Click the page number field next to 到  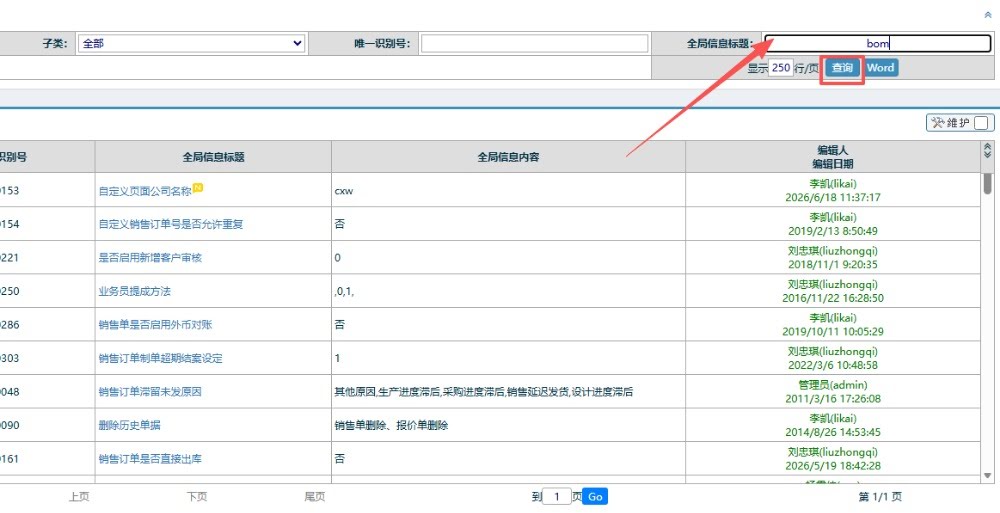click(557, 496)
